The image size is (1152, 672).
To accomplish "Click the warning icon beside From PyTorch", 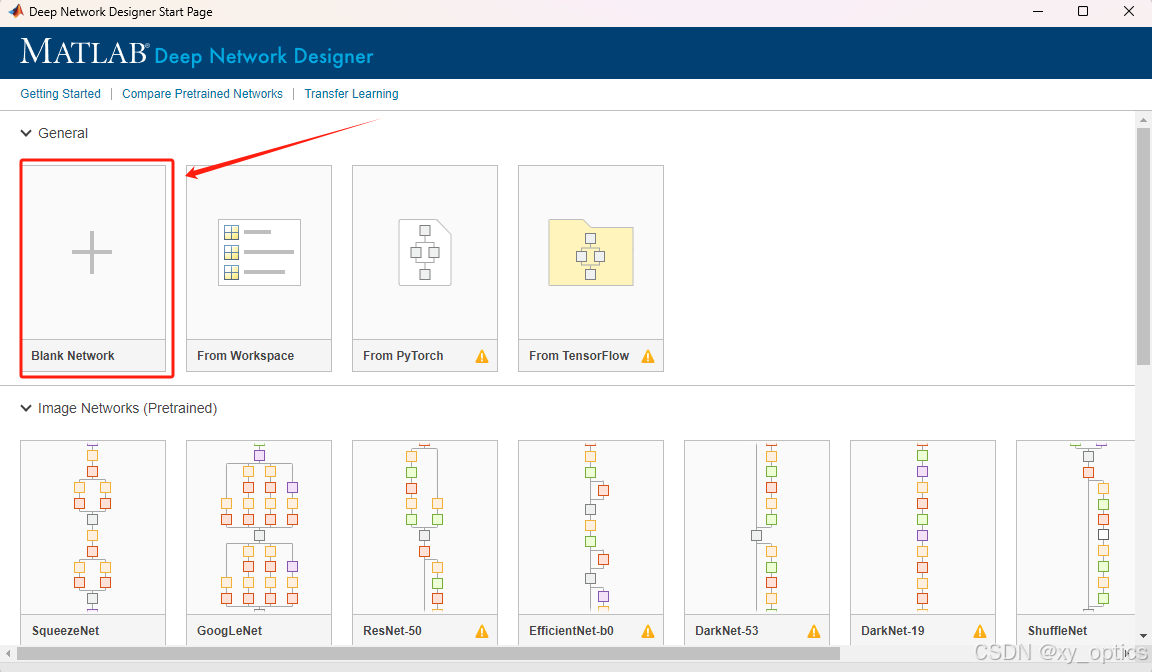I will tap(482, 356).
